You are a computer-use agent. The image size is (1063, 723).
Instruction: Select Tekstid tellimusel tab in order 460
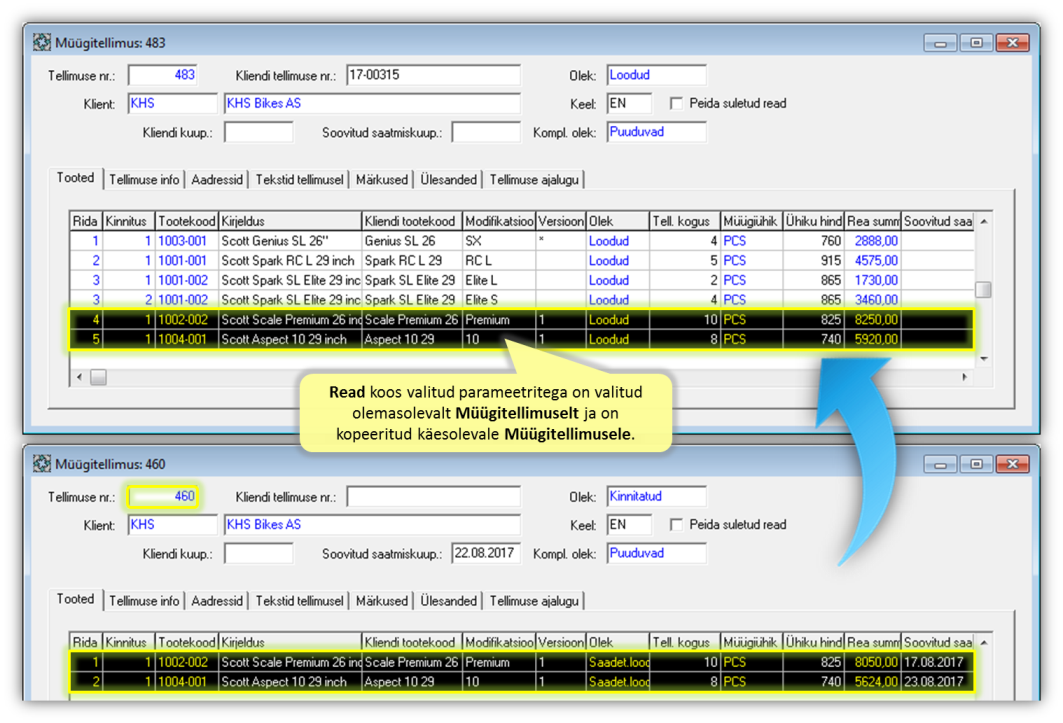tap(299, 601)
